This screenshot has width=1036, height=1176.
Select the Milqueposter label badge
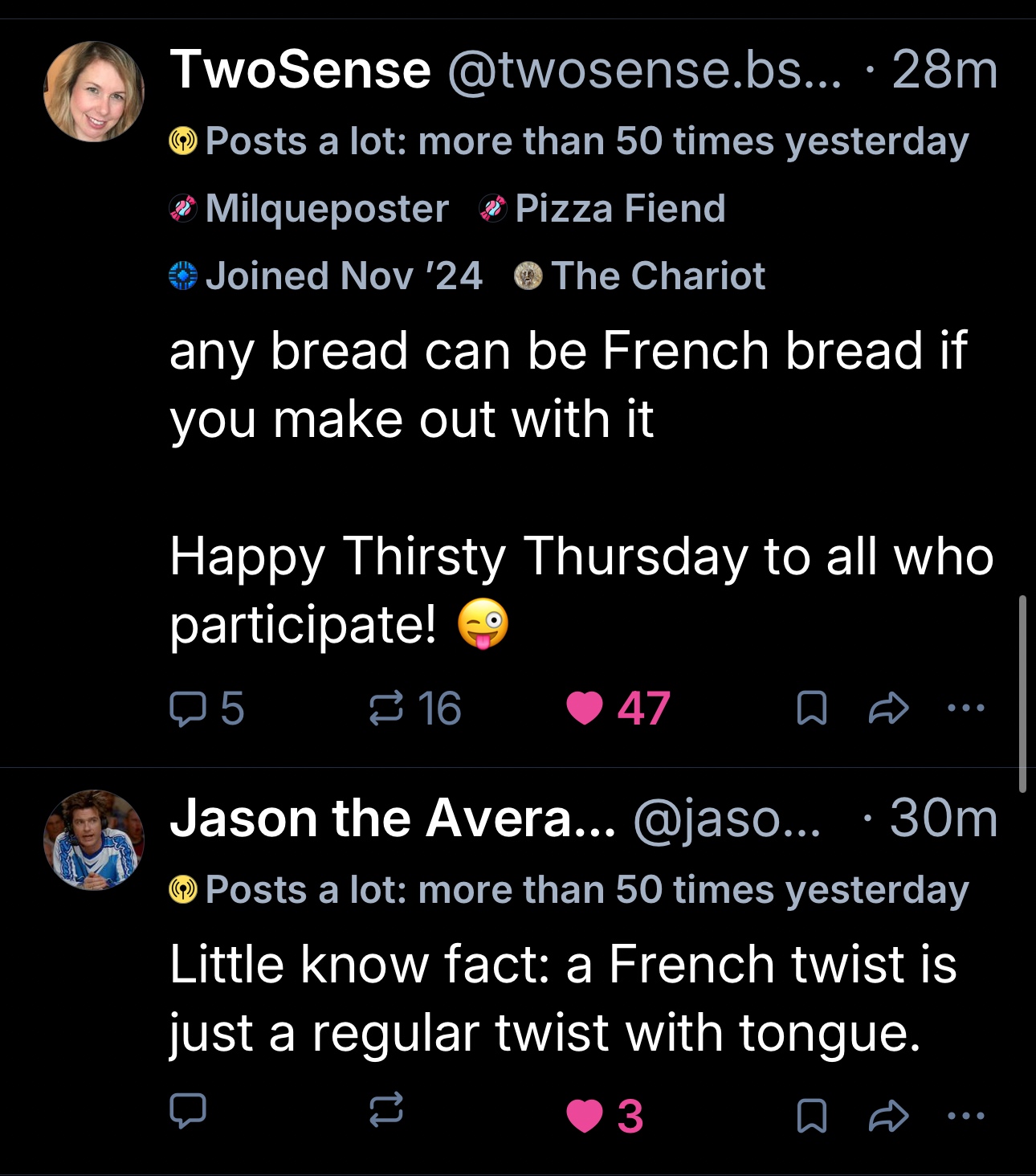tap(310, 209)
